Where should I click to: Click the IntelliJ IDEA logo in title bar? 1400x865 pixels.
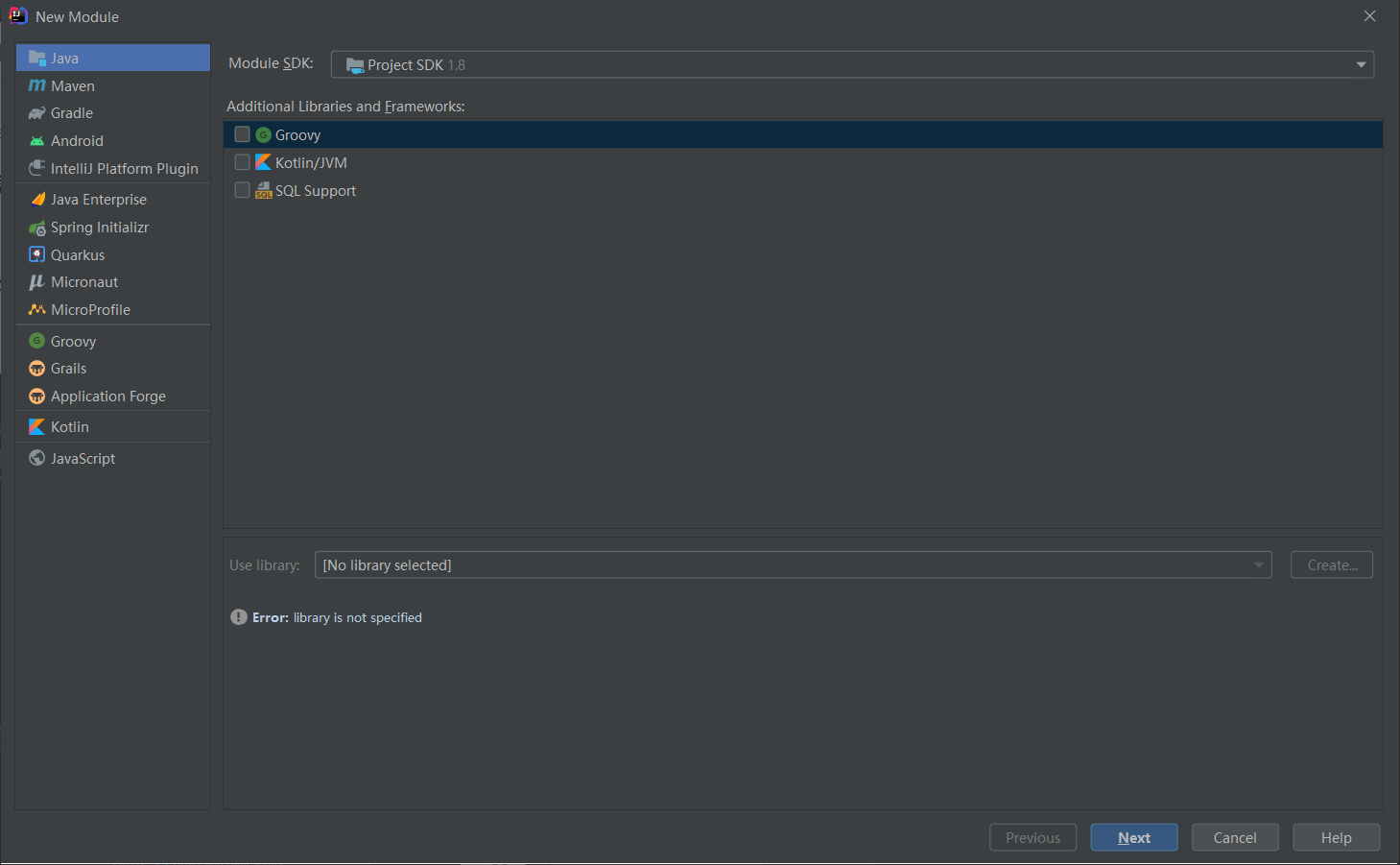pyautogui.click(x=18, y=15)
